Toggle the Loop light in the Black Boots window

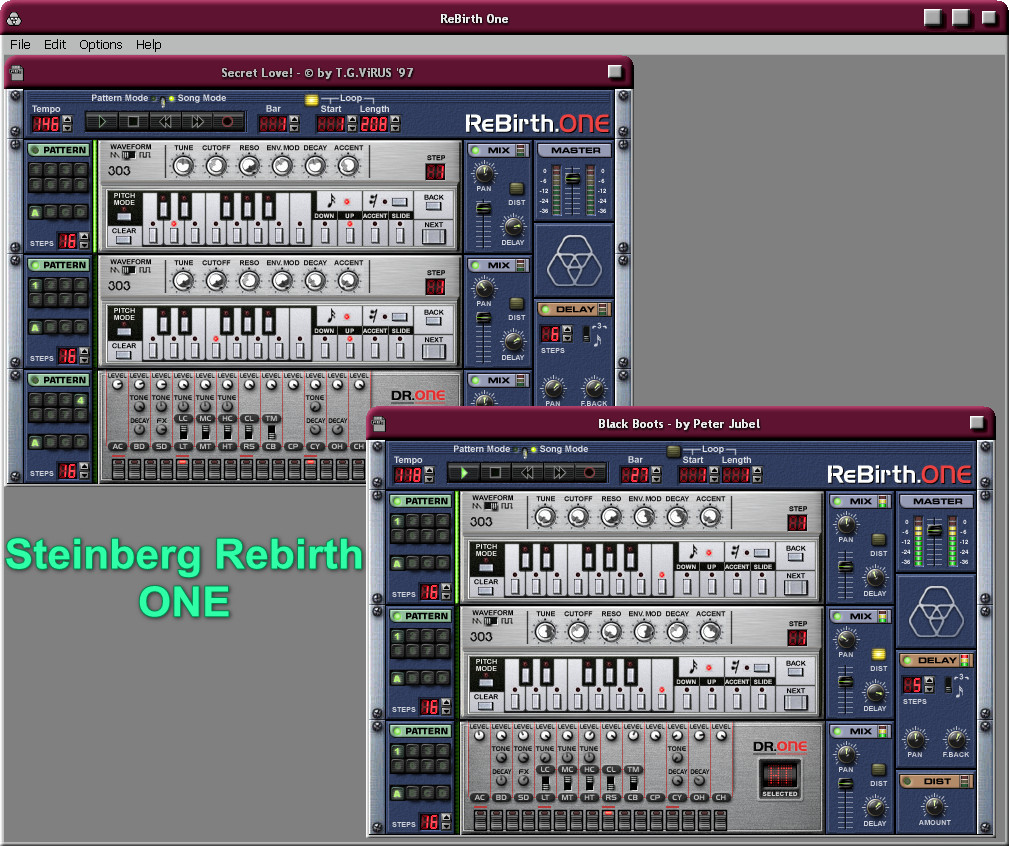[674, 451]
